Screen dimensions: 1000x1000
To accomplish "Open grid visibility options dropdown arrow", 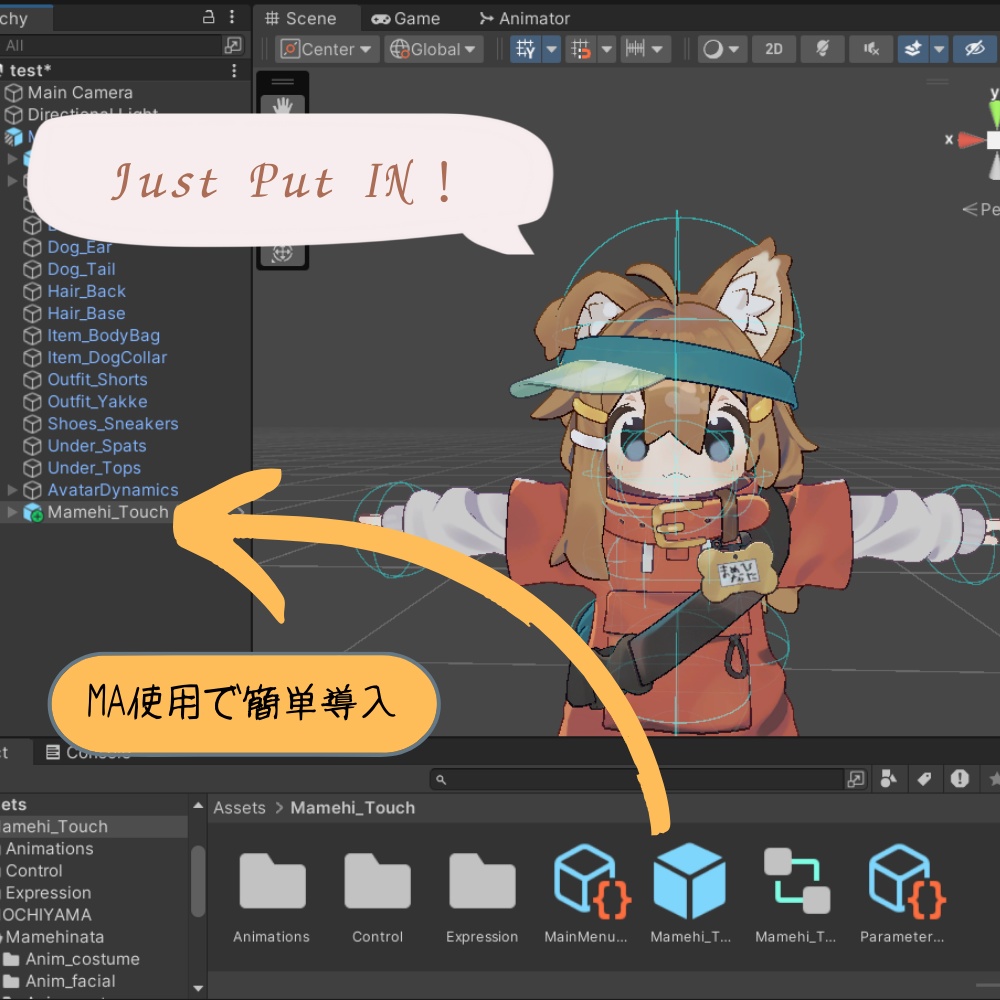I will [552, 49].
